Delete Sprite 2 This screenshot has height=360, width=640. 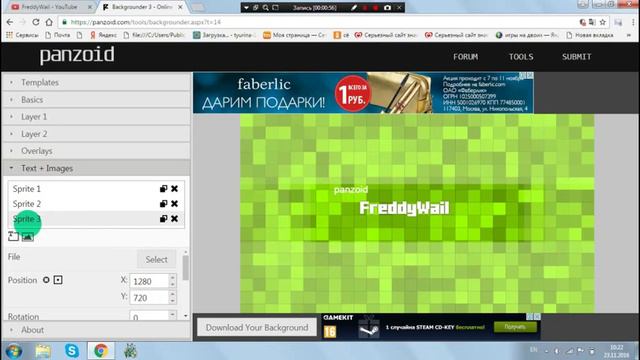pos(174,204)
